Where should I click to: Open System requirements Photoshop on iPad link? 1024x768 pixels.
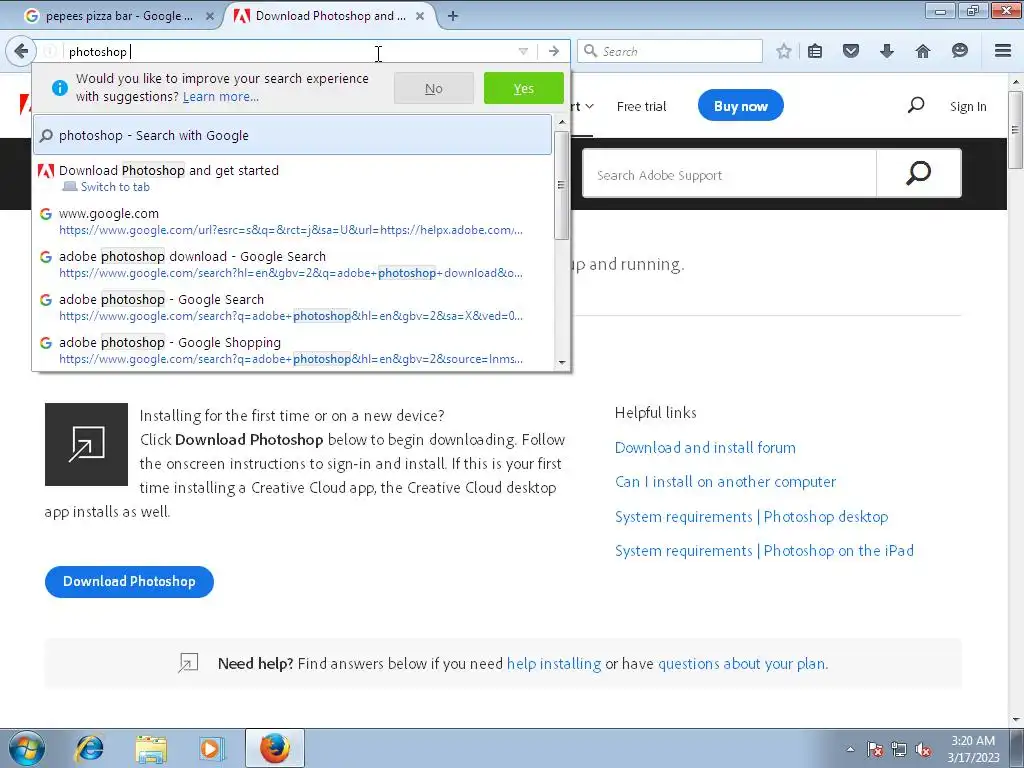coord(764,551)
